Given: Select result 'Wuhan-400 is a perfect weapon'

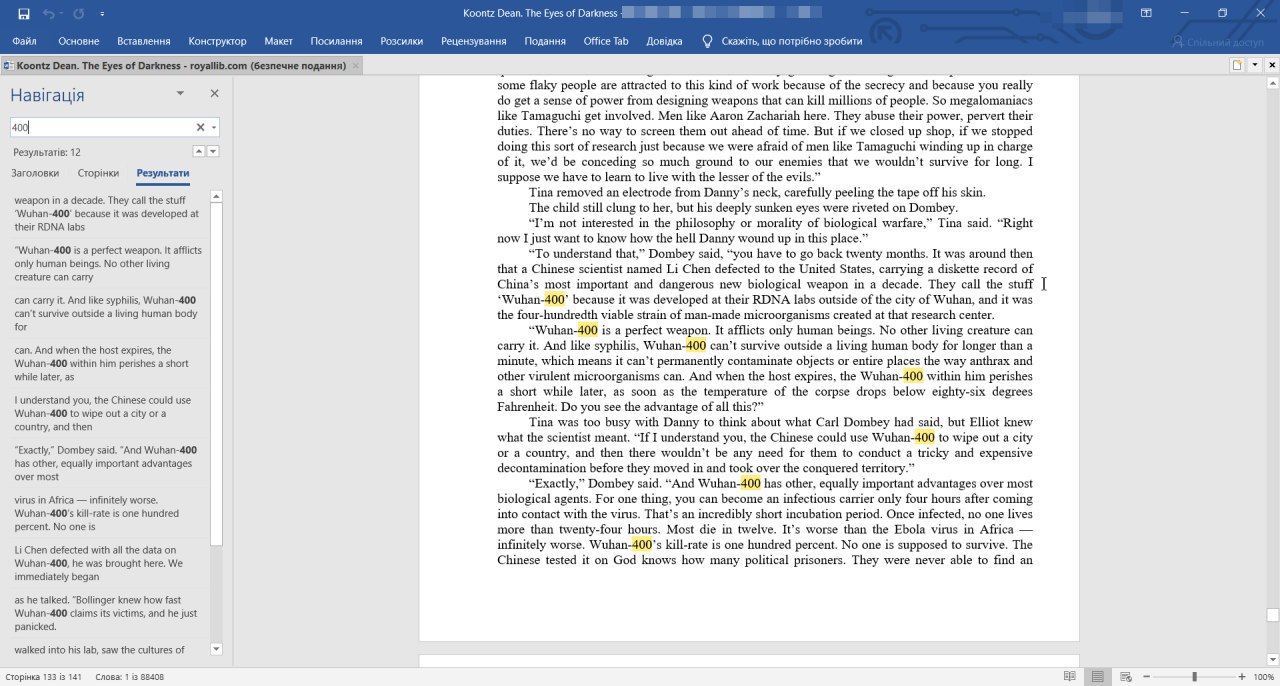Looking at the screenshot, I should [109, 264].
